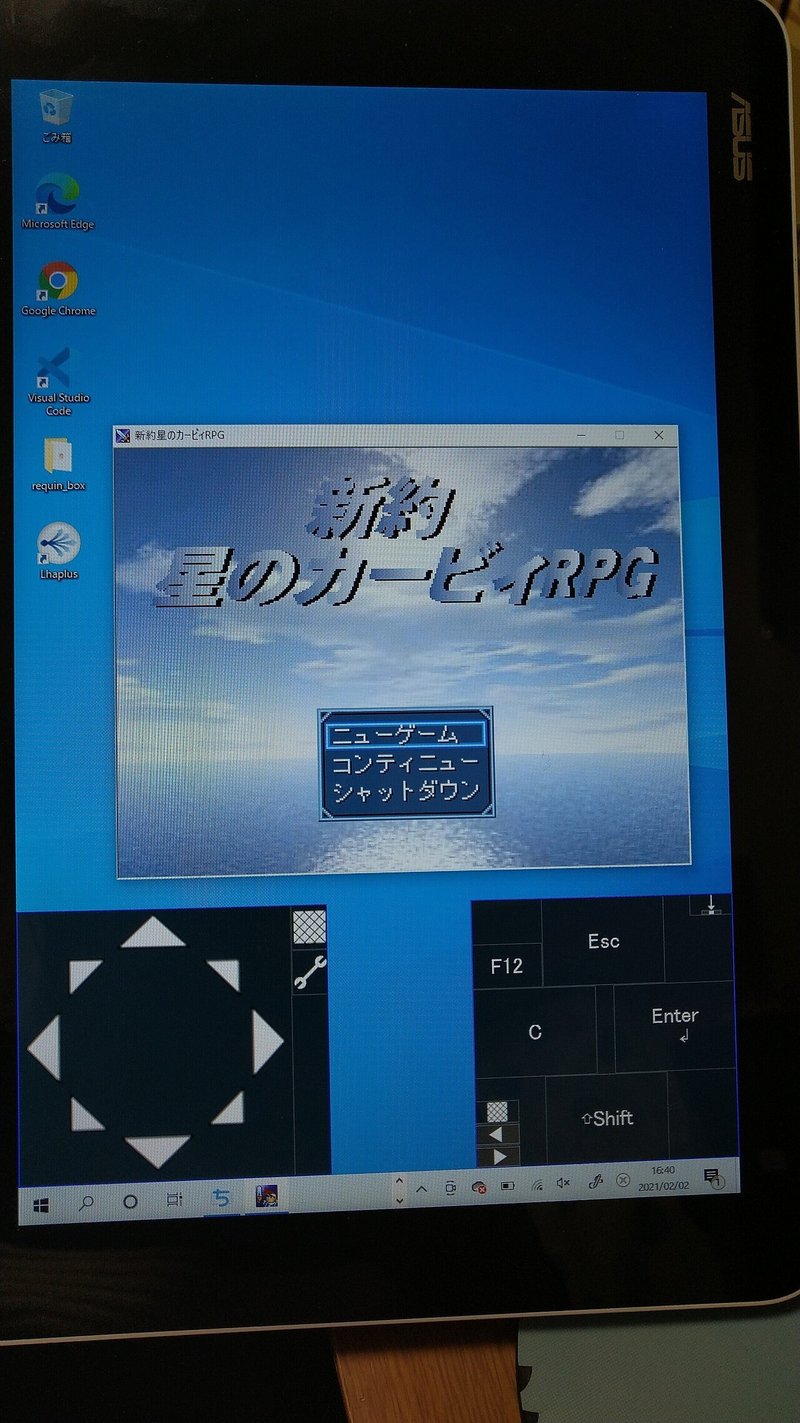Minimize the 新約星のカービィRPG window
Image resolution: width=800 pixels, height=1423 pixels.
[x=581, y=435]
